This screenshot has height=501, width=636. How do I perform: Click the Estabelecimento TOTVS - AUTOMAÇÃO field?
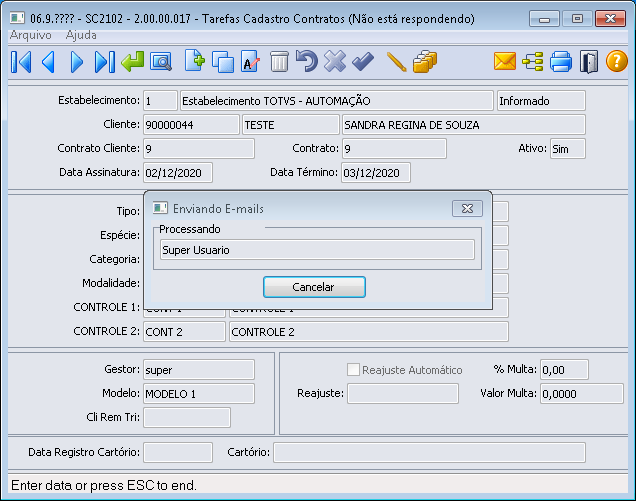pyautogui.click(x=336, y=101)
